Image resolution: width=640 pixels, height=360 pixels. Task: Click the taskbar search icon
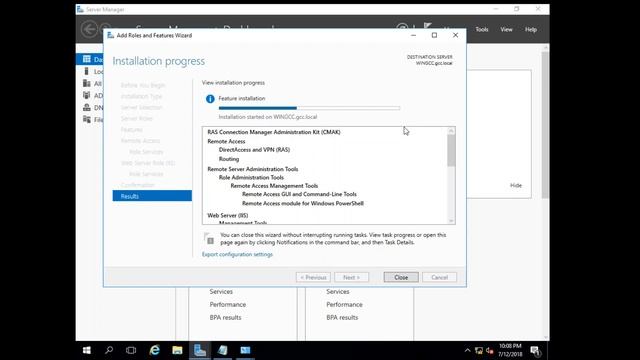tap(109, 350)
